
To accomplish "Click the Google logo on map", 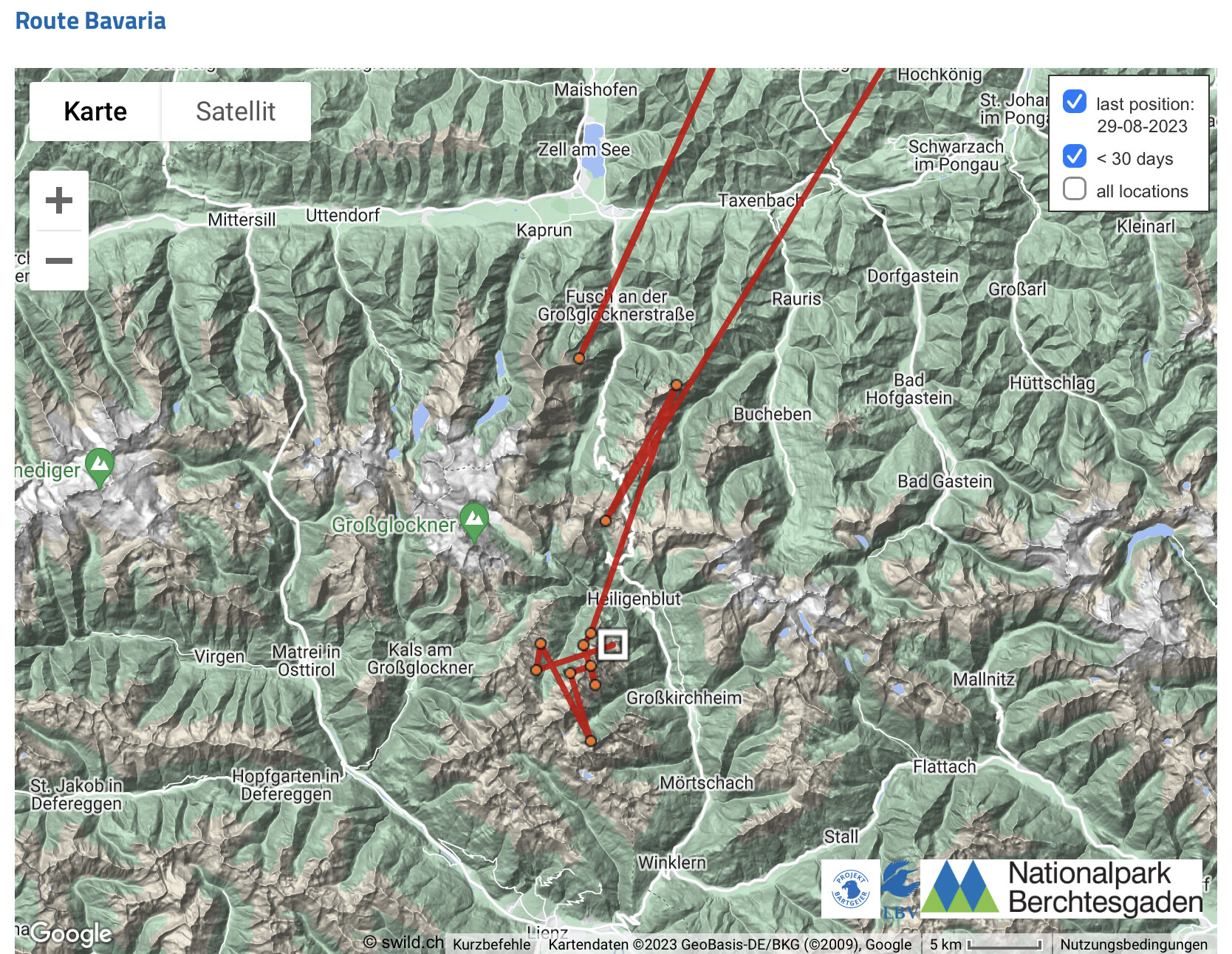I will (x=71, y=933).
